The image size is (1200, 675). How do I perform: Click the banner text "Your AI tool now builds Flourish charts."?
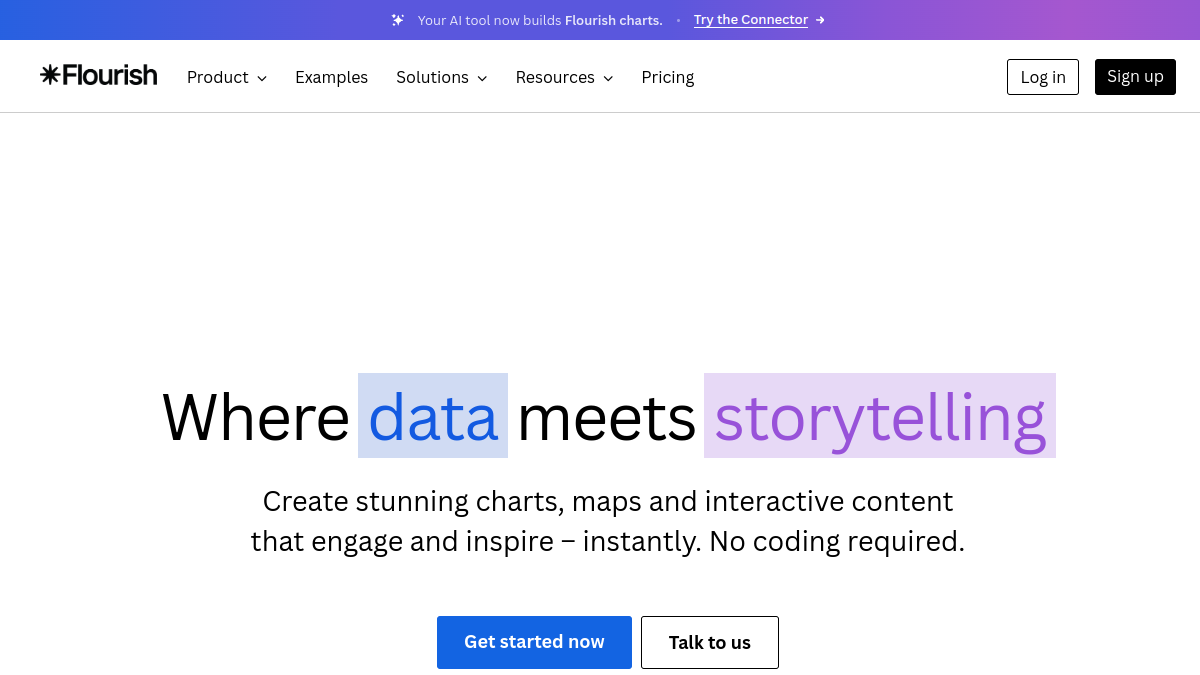(540, 20)
